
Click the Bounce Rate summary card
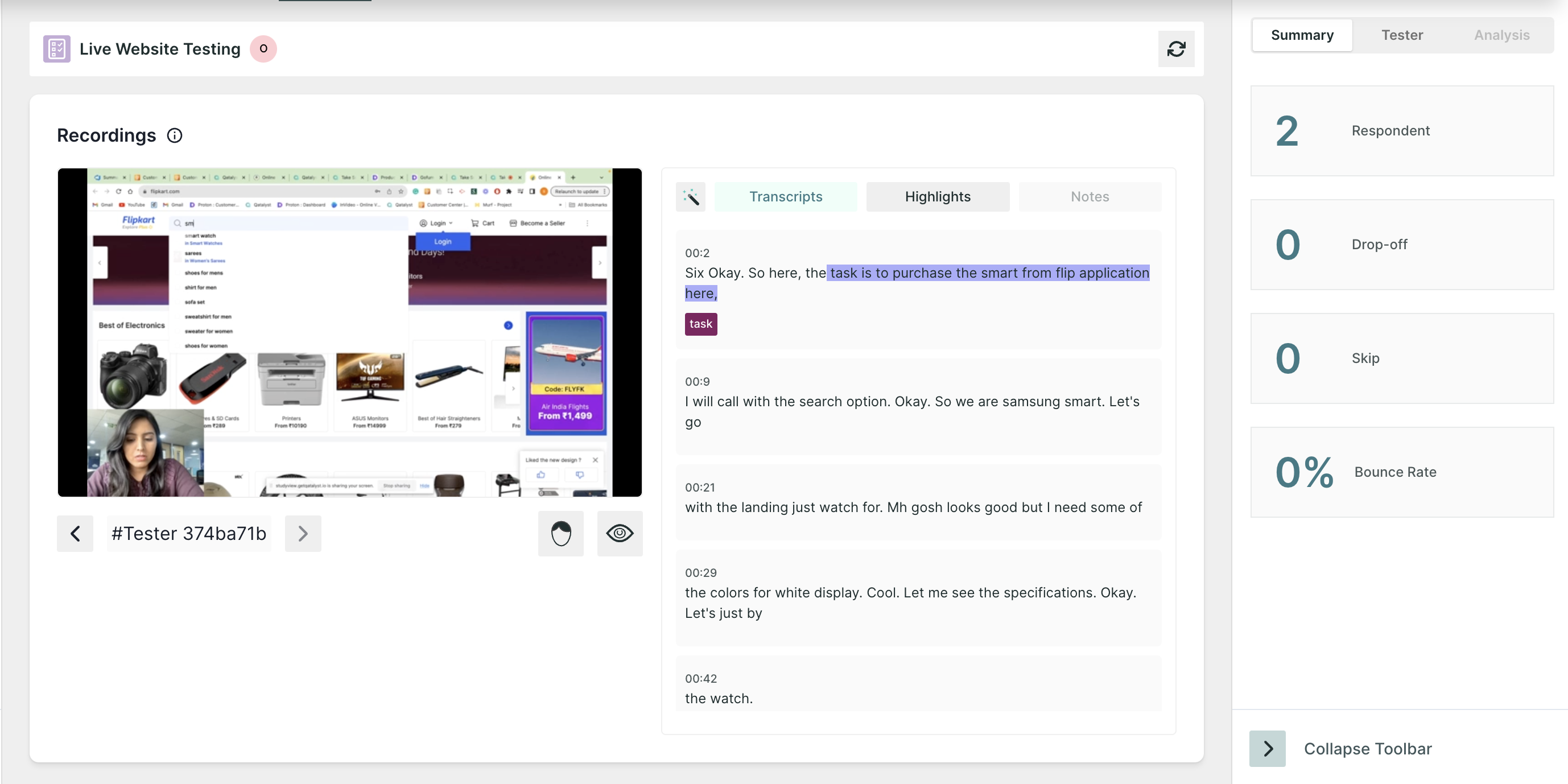click(1402, 472)
